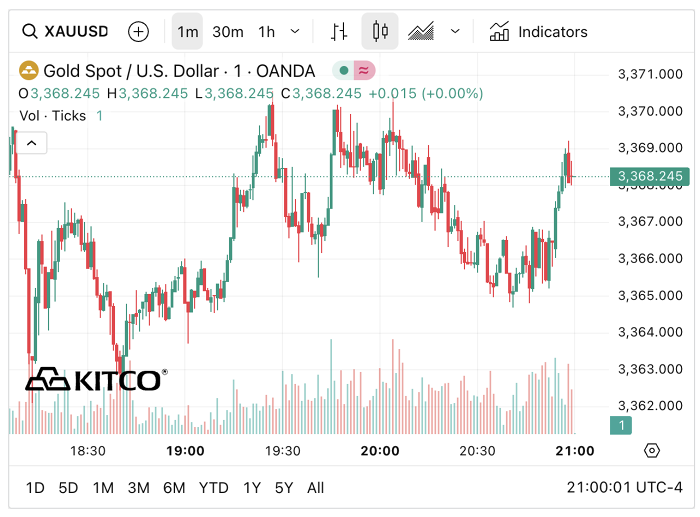Expand the timeframe interval dropdown

click(x=295, y=32)
